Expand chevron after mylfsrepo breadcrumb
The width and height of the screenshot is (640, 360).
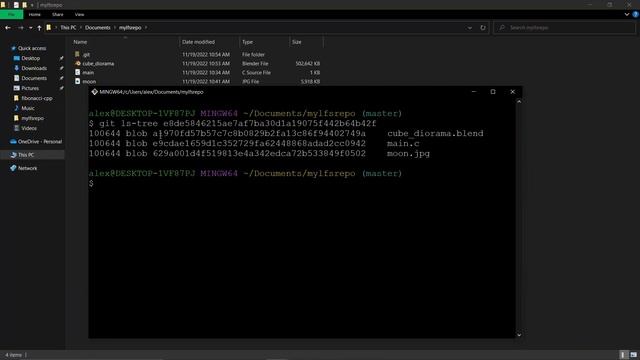tap(146, 28)
